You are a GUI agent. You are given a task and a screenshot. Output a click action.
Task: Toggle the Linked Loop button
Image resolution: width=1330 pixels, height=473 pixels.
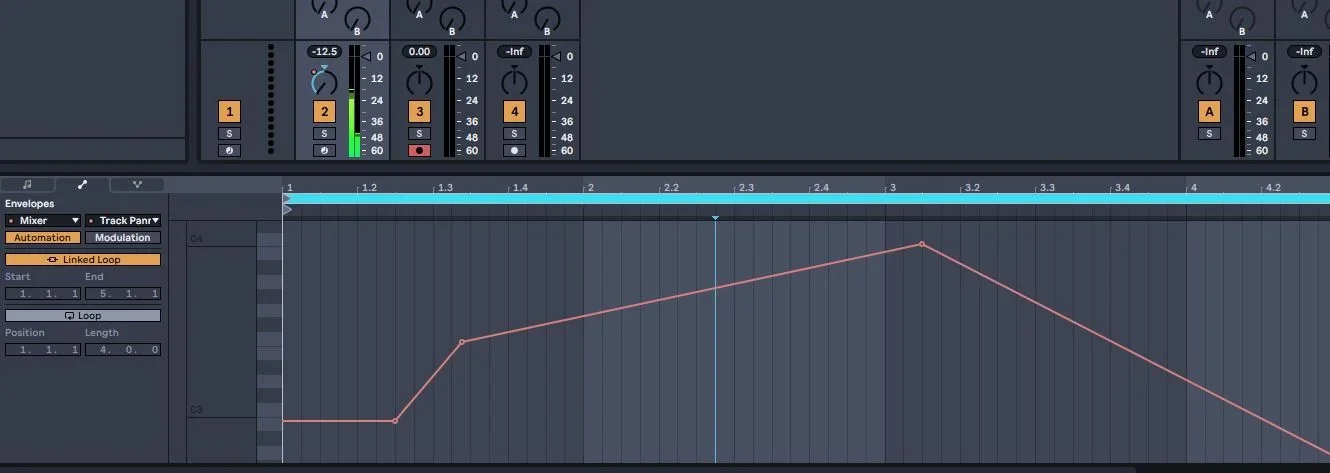83,259
